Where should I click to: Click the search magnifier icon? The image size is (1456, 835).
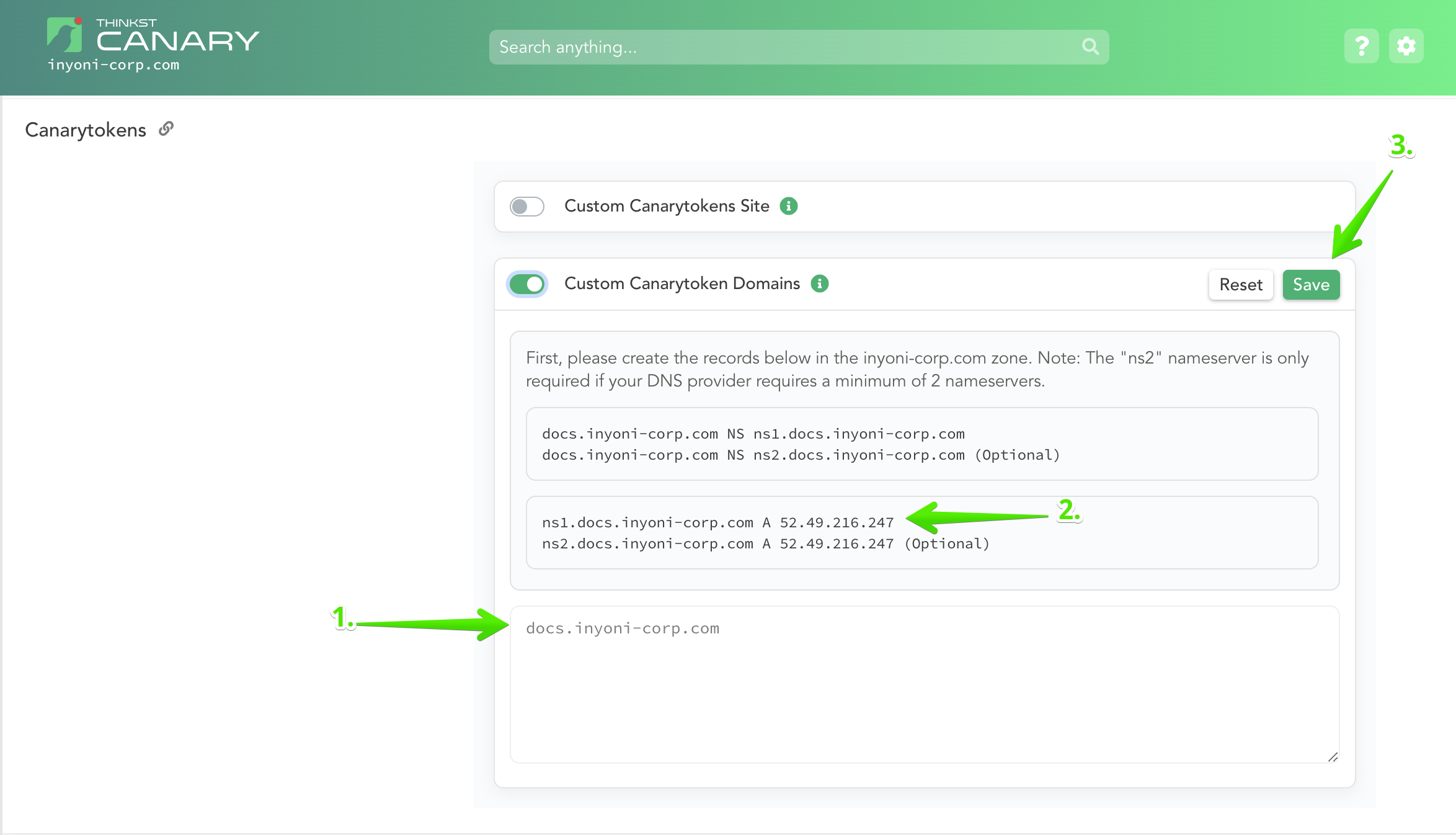coord(1090,47)
